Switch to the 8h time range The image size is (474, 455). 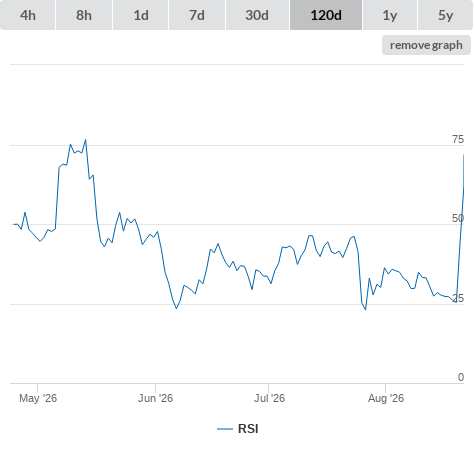tap(84, 15)
